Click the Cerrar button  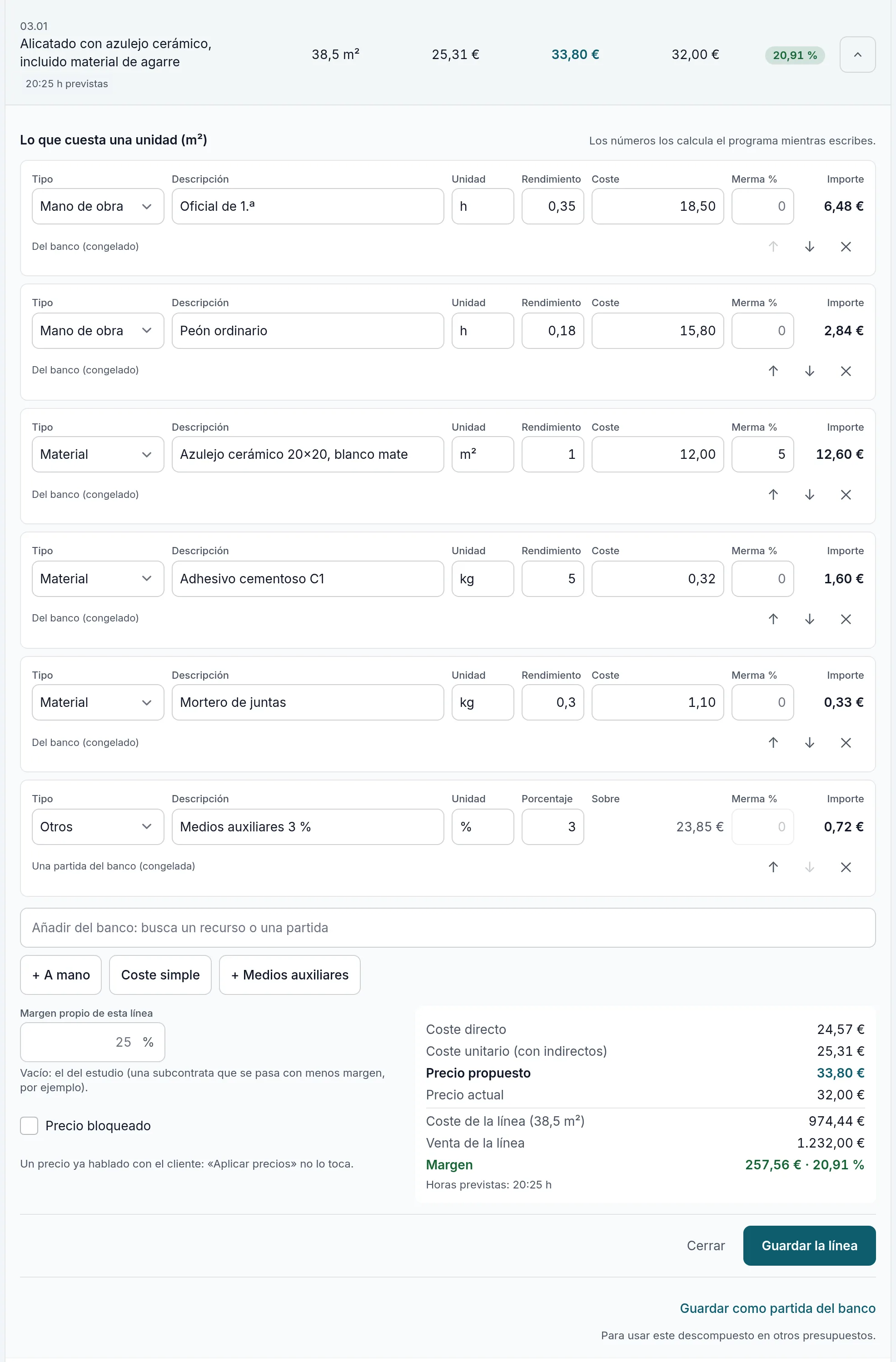(705, 1245)
